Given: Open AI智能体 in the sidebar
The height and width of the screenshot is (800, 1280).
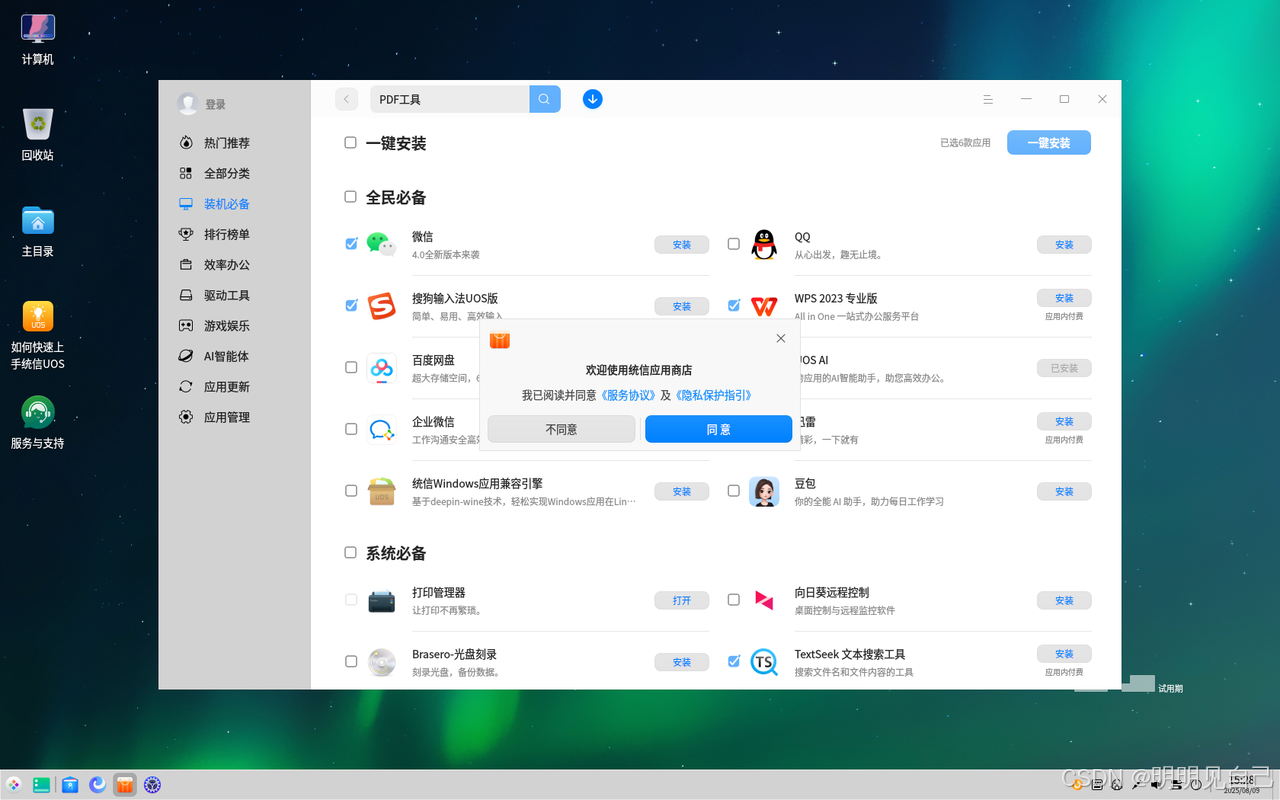Looking at the screenshot, I should pyautogui.click(x=226, y=356).
